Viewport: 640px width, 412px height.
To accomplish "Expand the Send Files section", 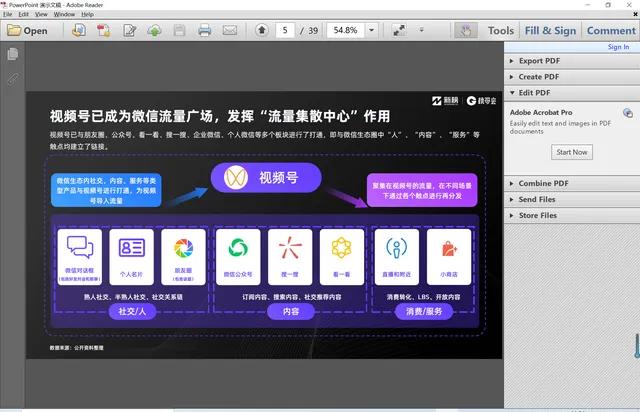I will pos(572,200).
